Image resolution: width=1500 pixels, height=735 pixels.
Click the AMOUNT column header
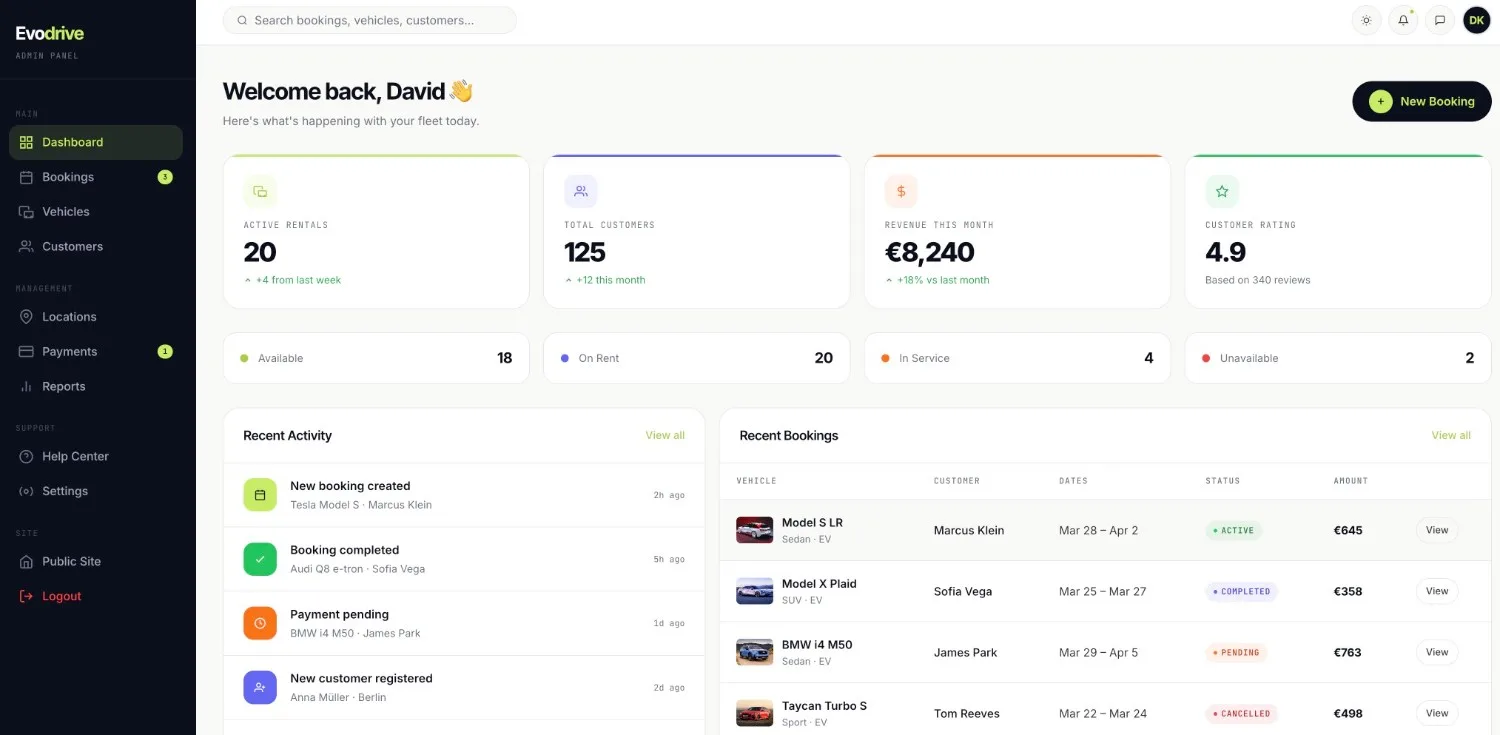pyautogui.click(x=1351, y=481)
